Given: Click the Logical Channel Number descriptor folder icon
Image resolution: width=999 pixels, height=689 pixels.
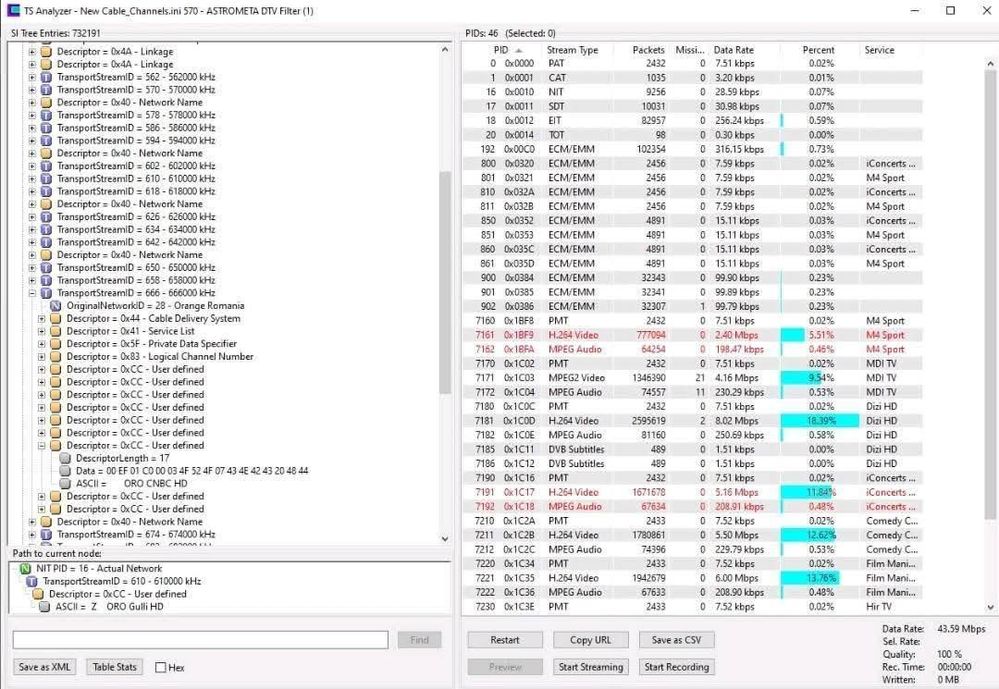Looking at the screenshot, I should tap(56, 357).
